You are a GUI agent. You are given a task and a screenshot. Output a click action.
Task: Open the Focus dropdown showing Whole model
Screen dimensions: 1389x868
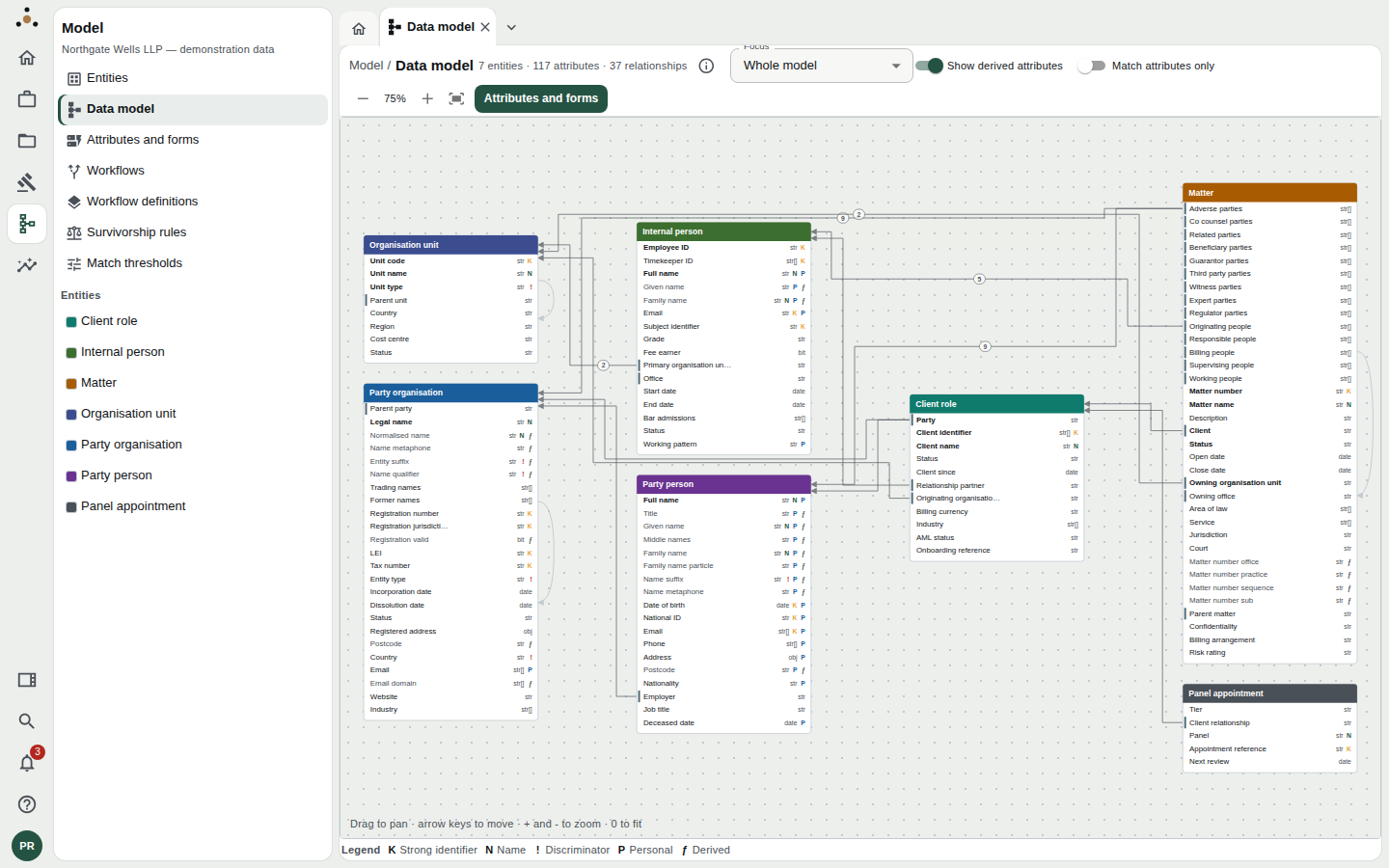(822, 66)
